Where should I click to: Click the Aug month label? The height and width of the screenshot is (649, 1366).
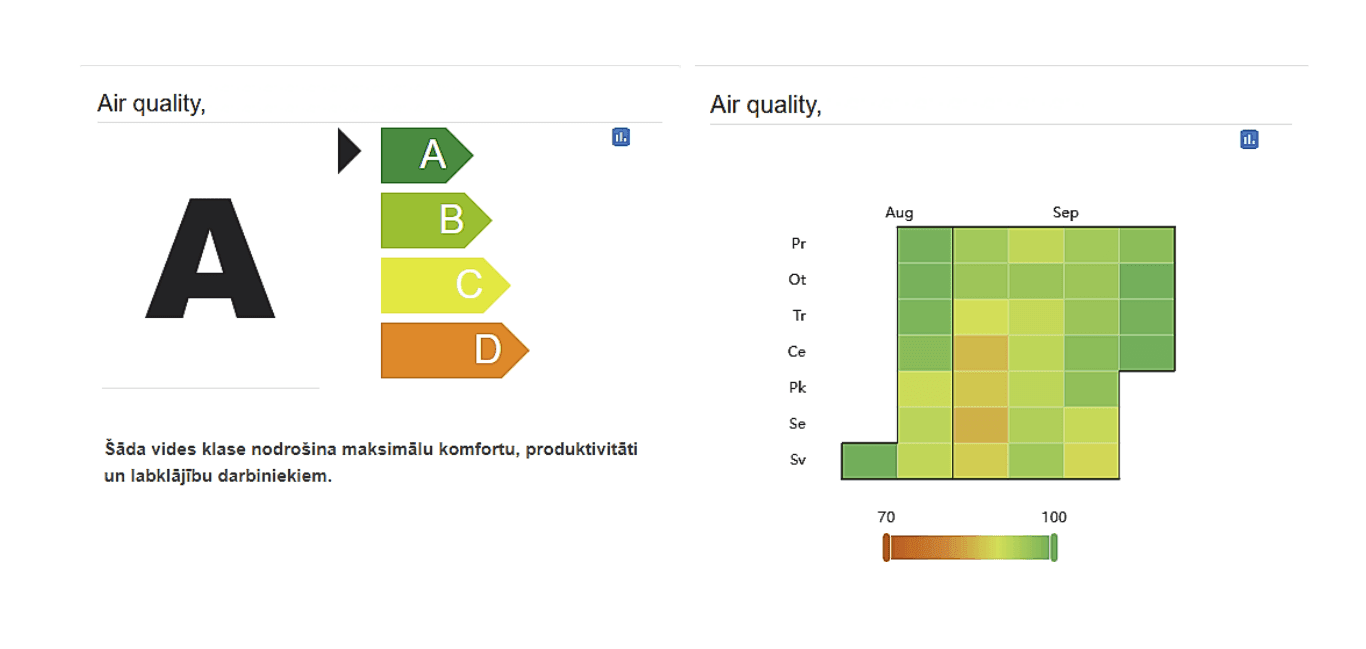pyautogui.click(x=899, y=213)
